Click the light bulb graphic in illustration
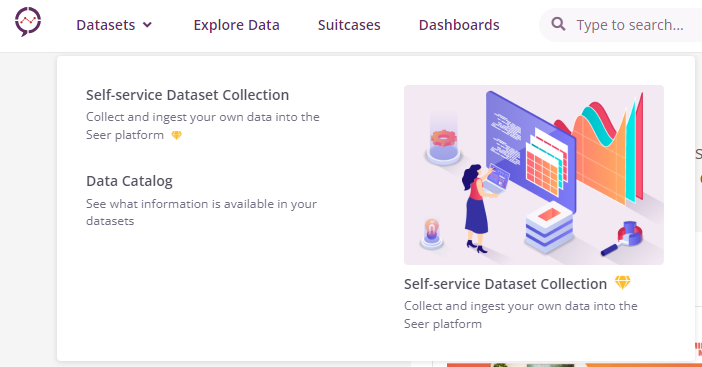 coord(431,233)
